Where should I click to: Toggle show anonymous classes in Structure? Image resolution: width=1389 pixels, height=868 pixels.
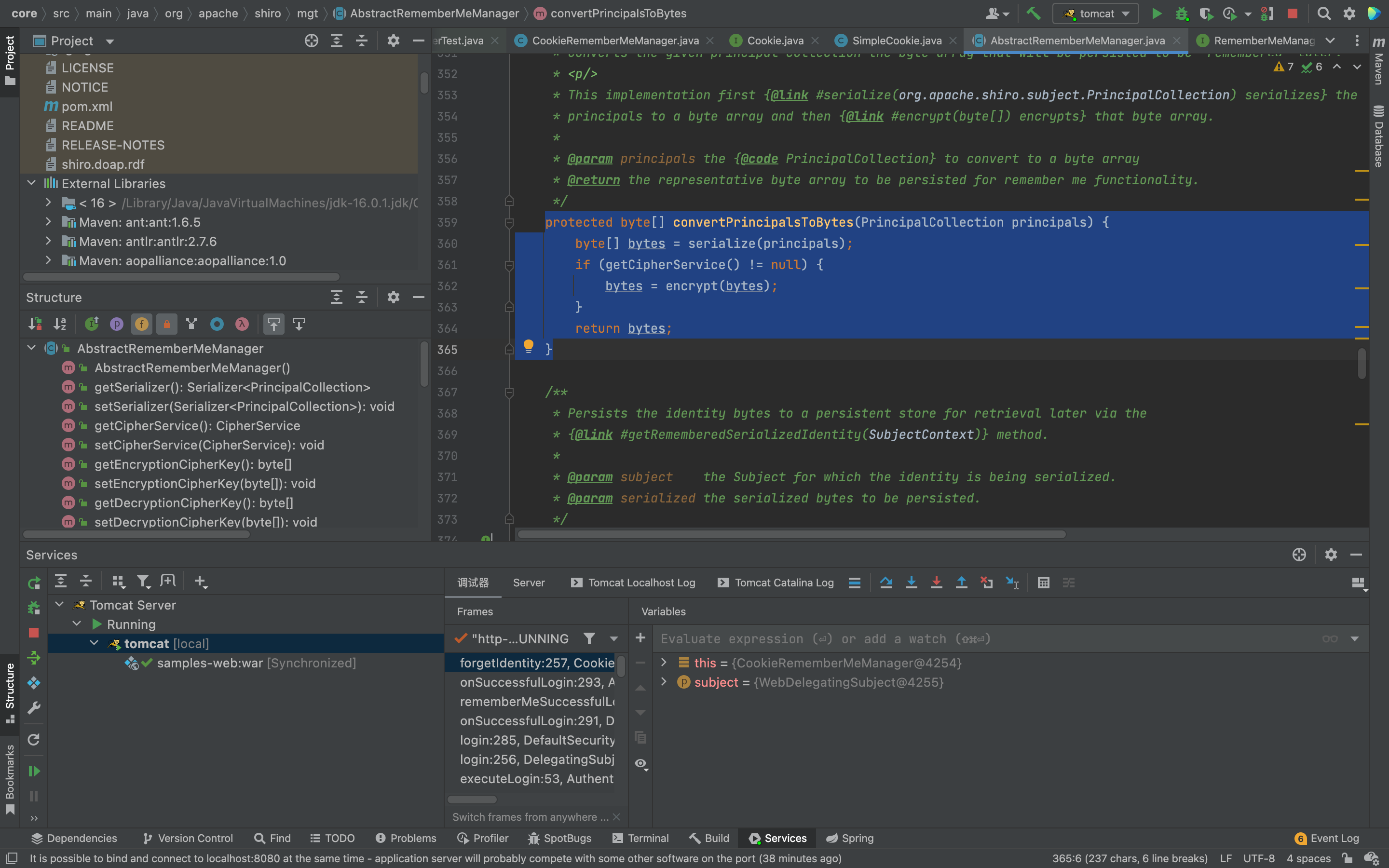coord(217,325)
